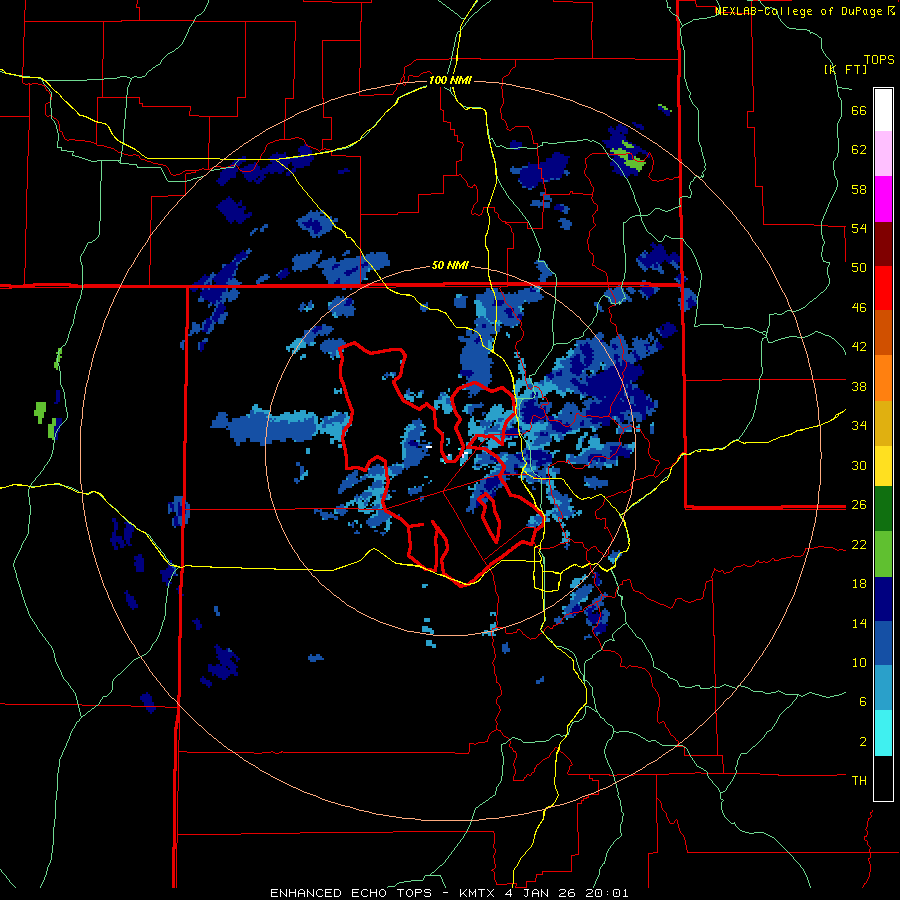Click the TH threshold legend label
Screen dimensions: 900x900
pos(859,781)
